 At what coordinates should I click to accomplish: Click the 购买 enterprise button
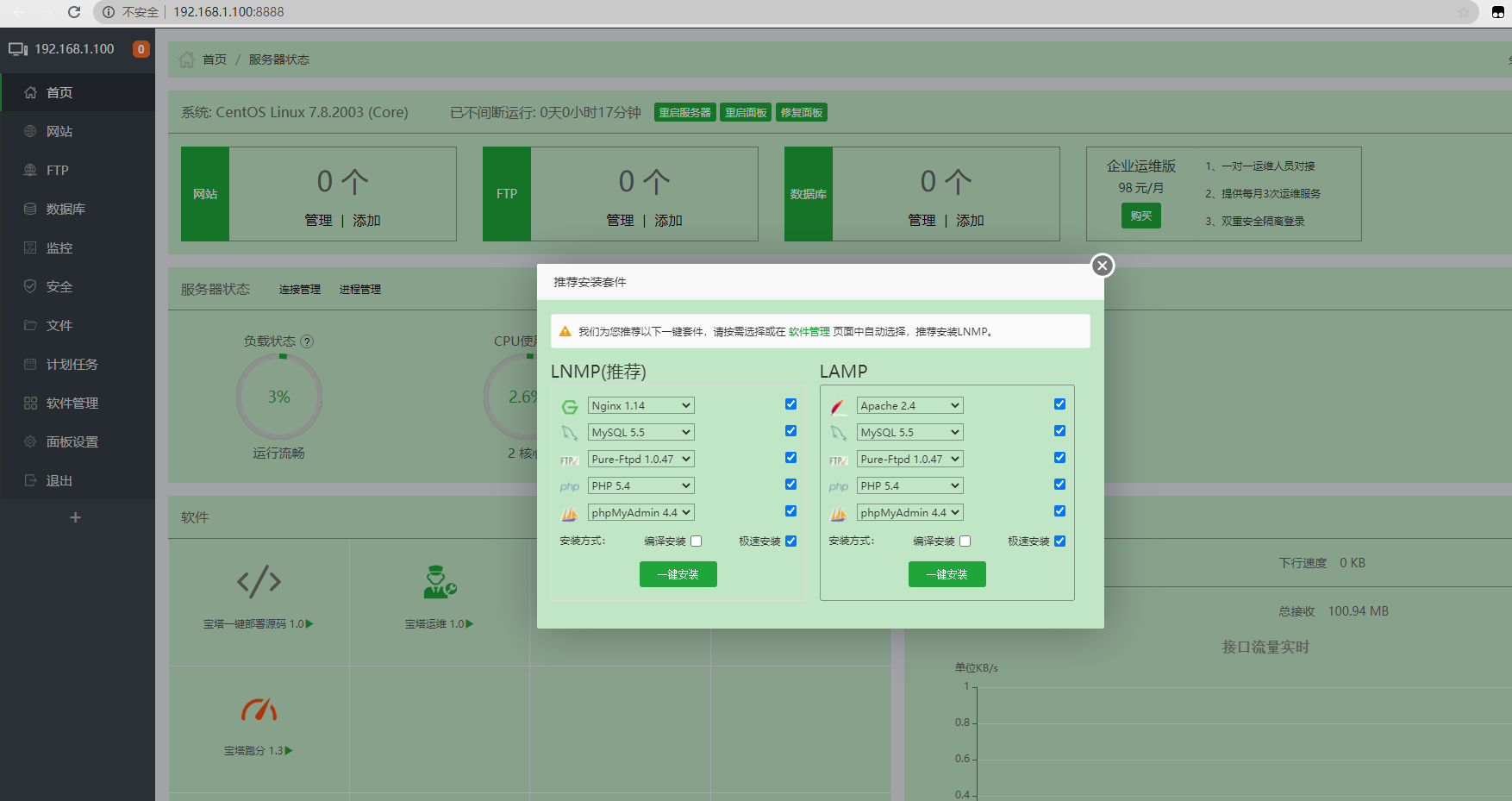pyautogui.click(x=1141, y=216)
